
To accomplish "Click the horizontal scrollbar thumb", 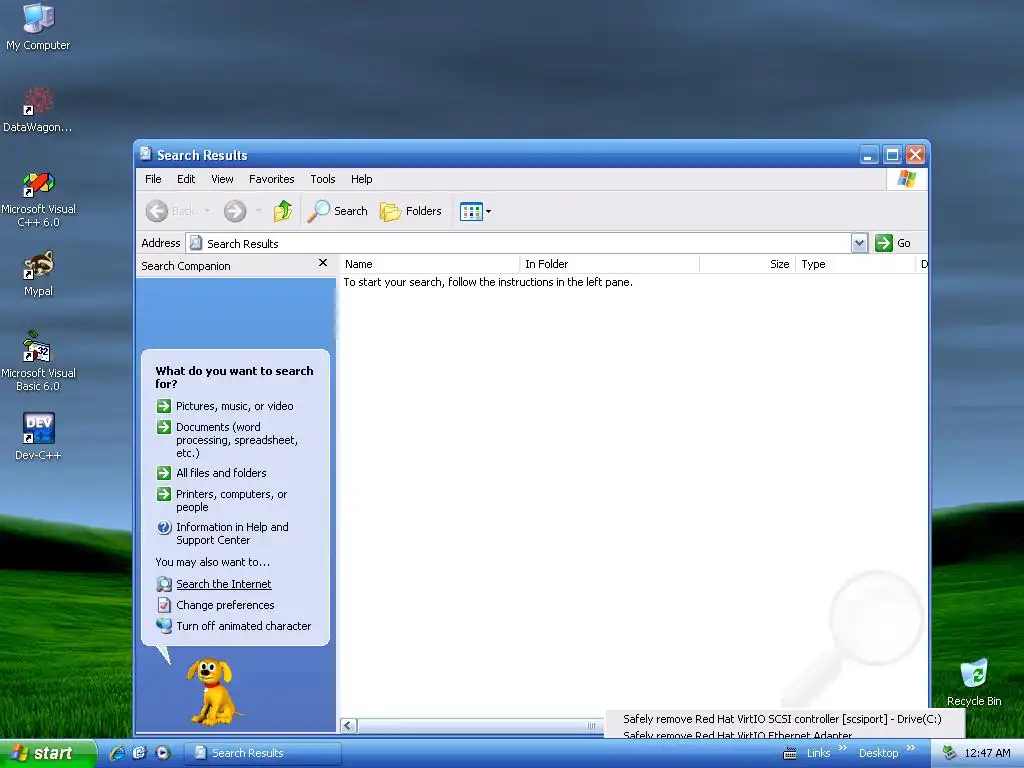I will pos(480,726).
